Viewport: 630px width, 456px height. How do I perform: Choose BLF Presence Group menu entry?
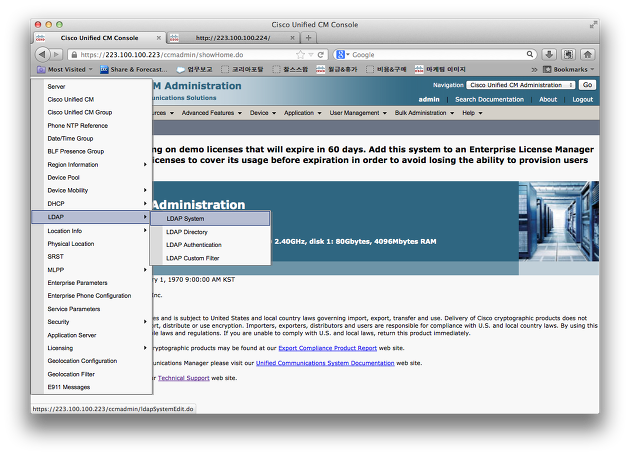pyautogui.click(x=92, y=151)
